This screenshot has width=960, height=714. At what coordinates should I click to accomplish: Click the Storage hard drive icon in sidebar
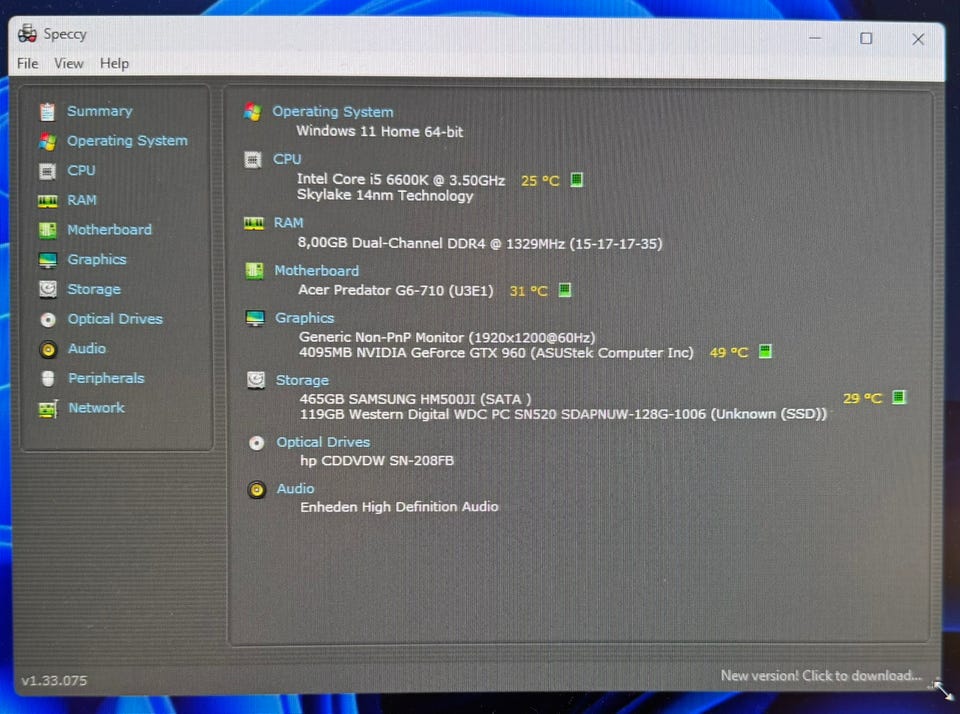click(48, 289)
